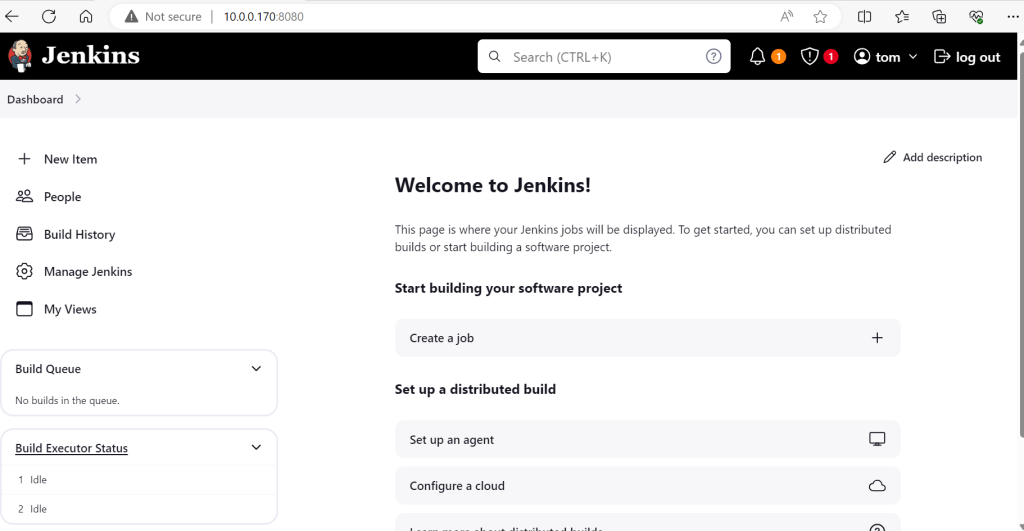Screen dimensions: 1024x531
Task: Expand the Dashboard breadcrumb chevron
Action: [x=78, y=99]
